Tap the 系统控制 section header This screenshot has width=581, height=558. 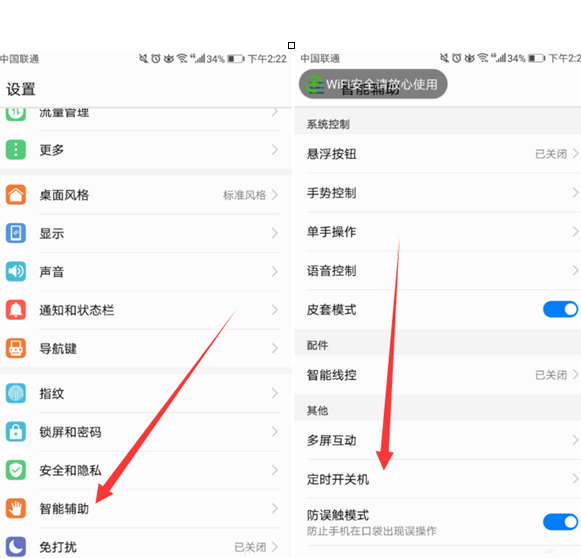328,124
